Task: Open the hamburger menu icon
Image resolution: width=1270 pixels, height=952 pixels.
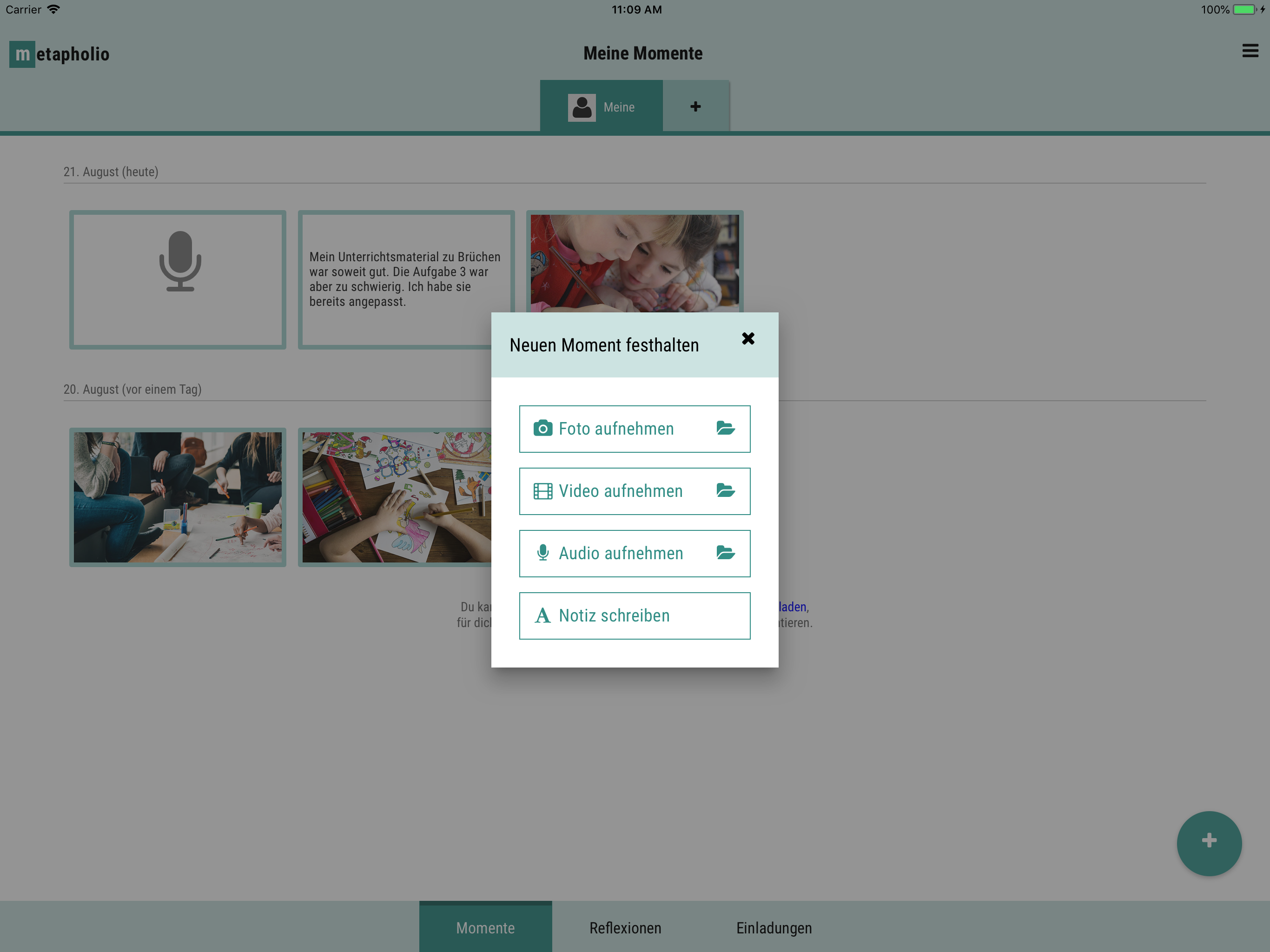Action: point(1250,51)
